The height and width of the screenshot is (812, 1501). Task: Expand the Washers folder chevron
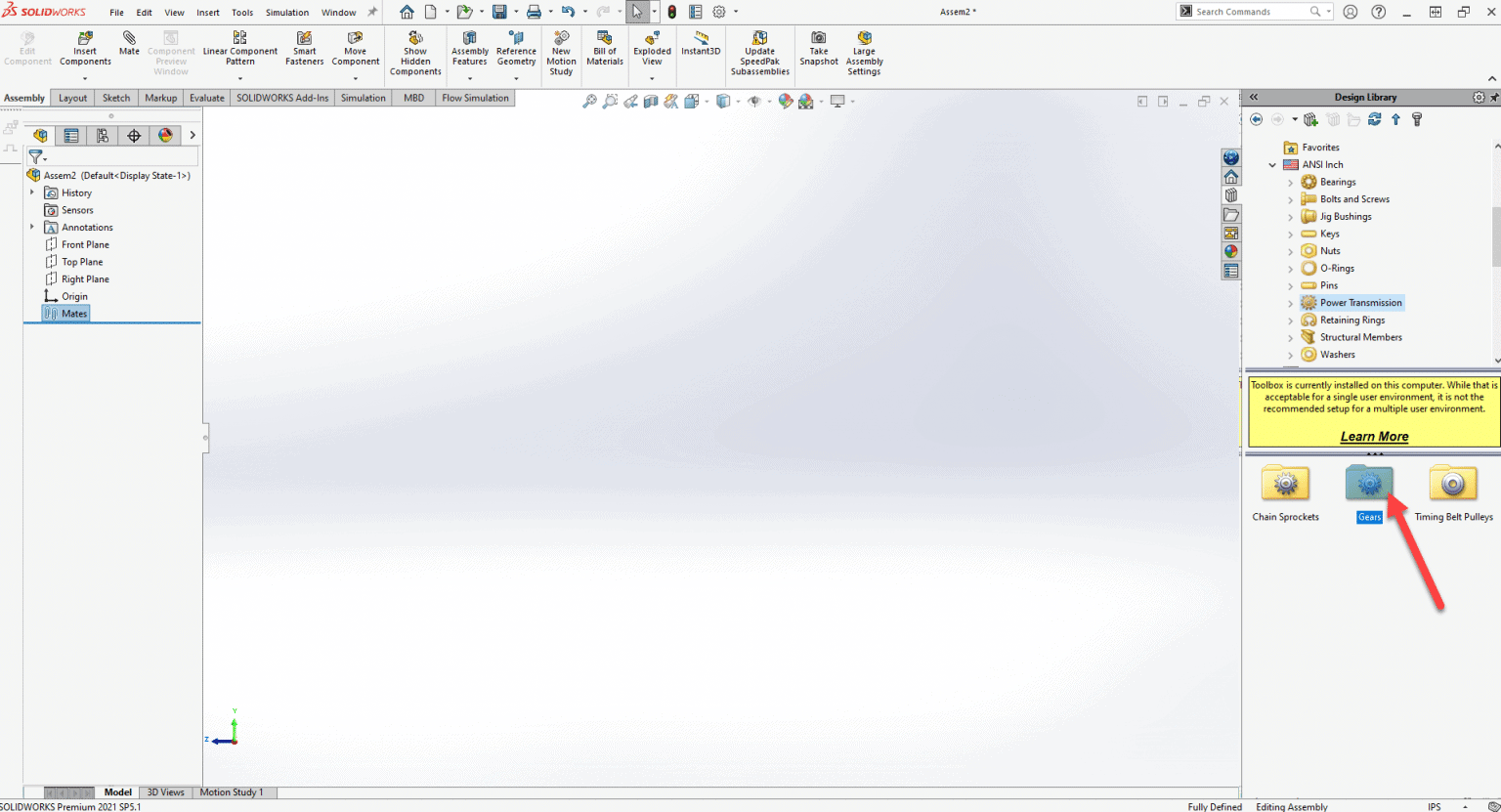coord(1290,355)
